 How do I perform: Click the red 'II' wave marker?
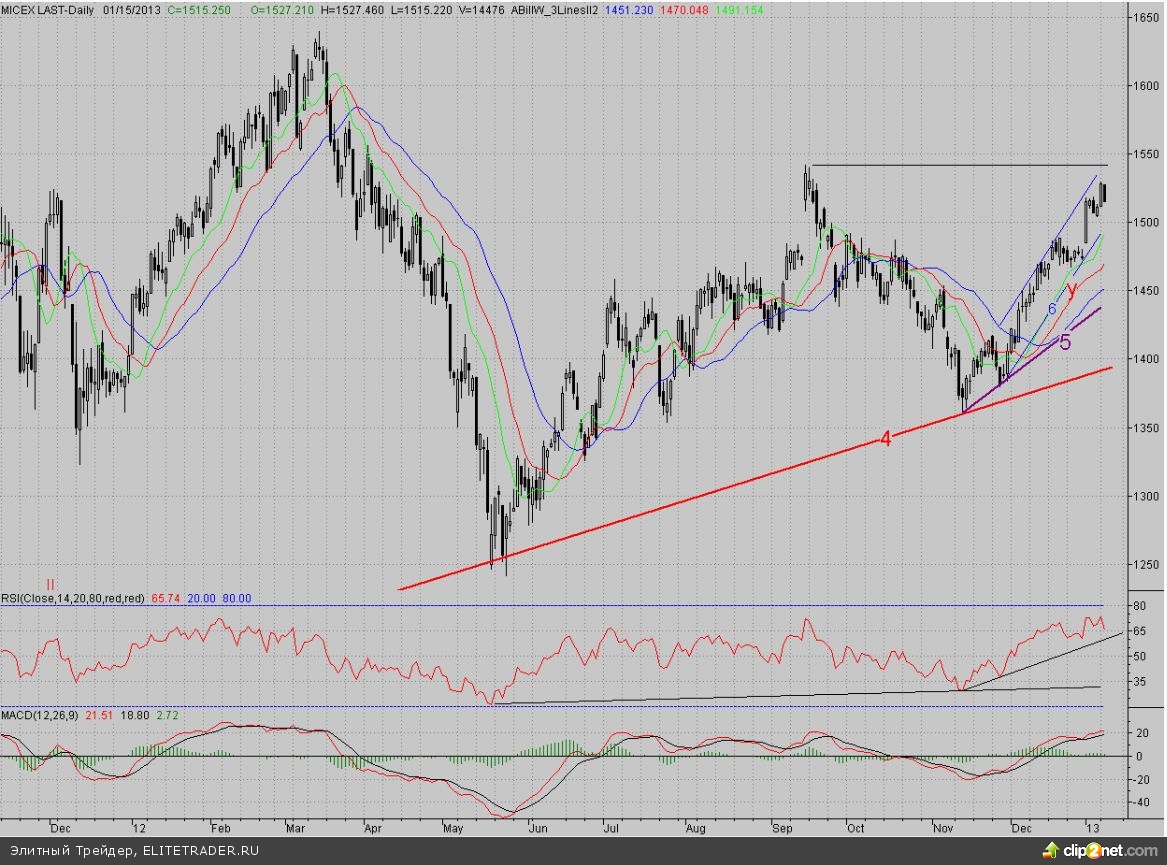click(50, 583)
